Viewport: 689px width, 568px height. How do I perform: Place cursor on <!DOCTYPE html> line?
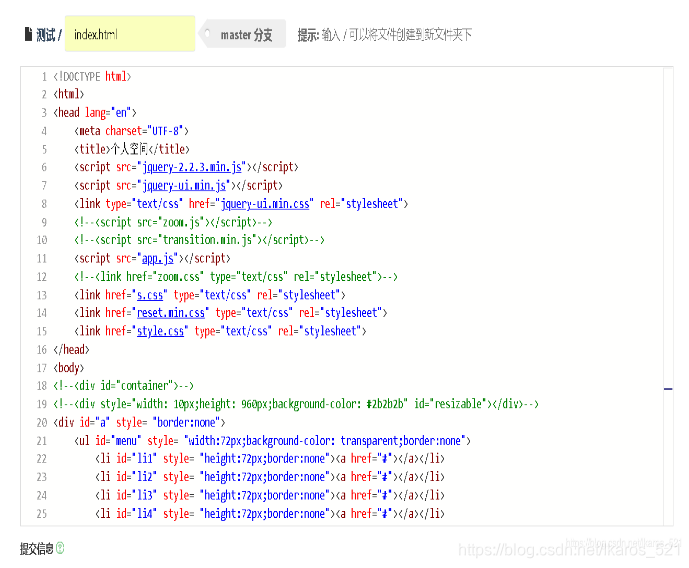[92, 76]
